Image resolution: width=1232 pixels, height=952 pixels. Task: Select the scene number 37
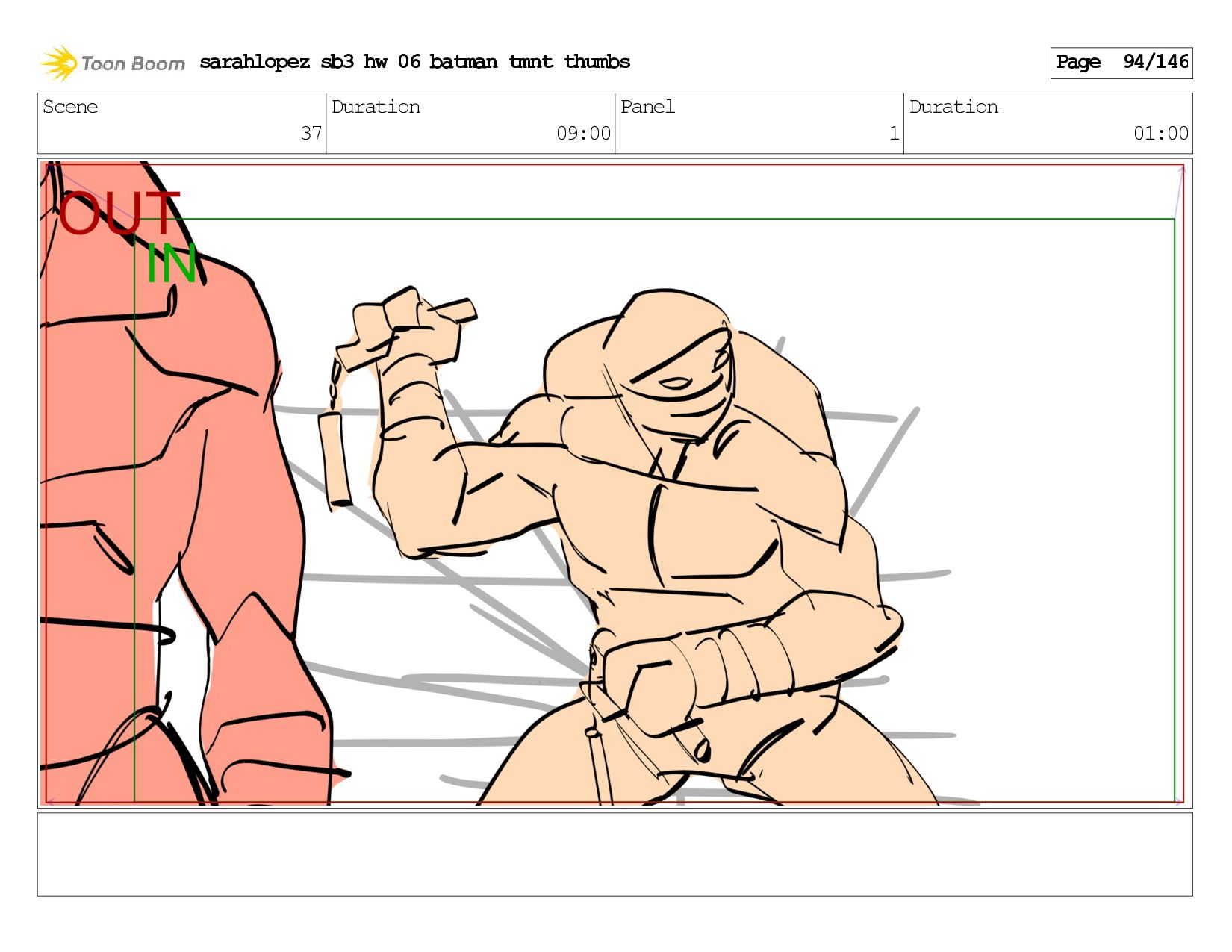click(x=311, y=134)
